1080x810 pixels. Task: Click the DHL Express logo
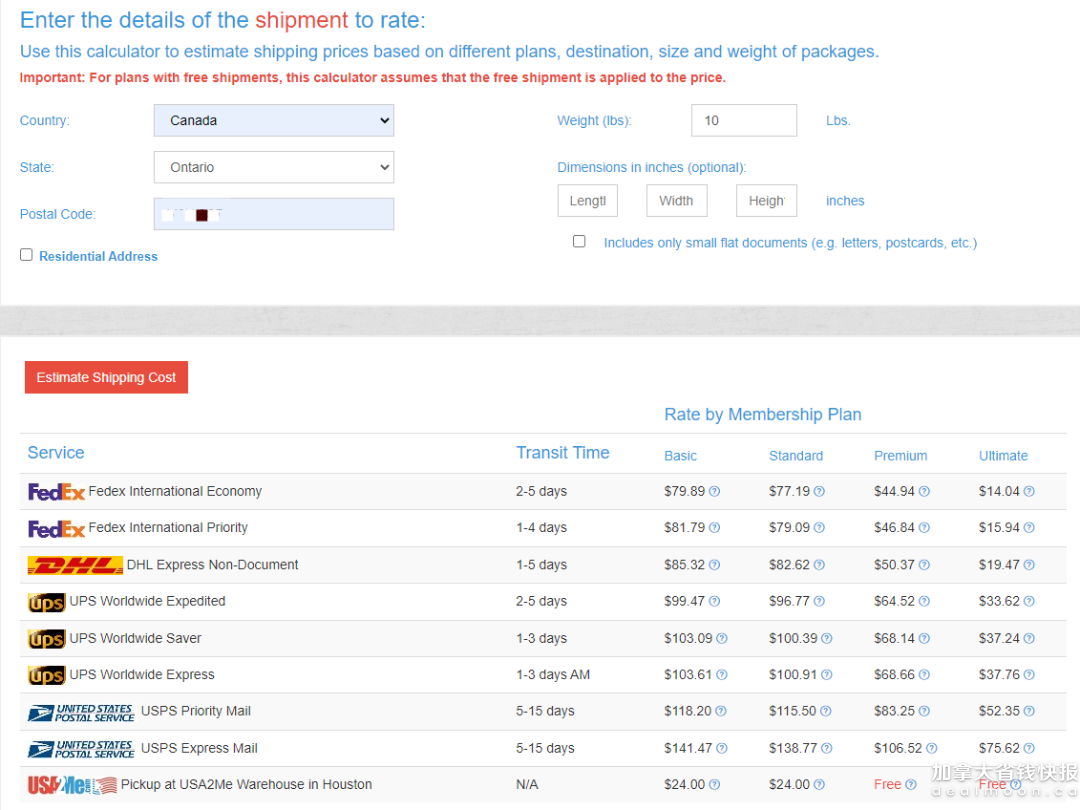[75, 565]
